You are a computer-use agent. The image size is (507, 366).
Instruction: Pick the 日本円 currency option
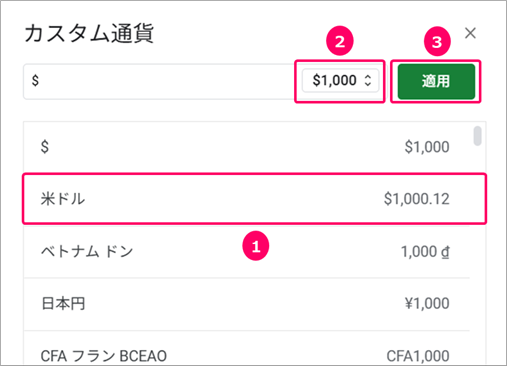(247, 304)
